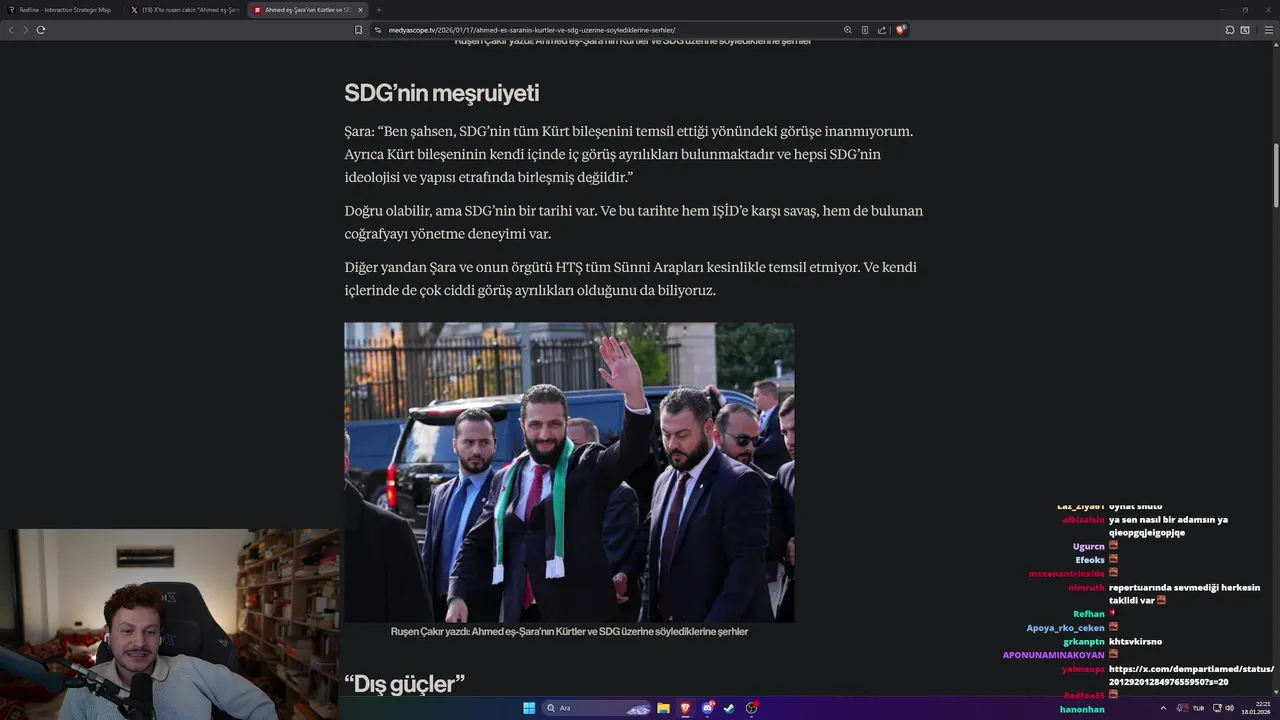Click chat username nimruth

point(1086,588)
